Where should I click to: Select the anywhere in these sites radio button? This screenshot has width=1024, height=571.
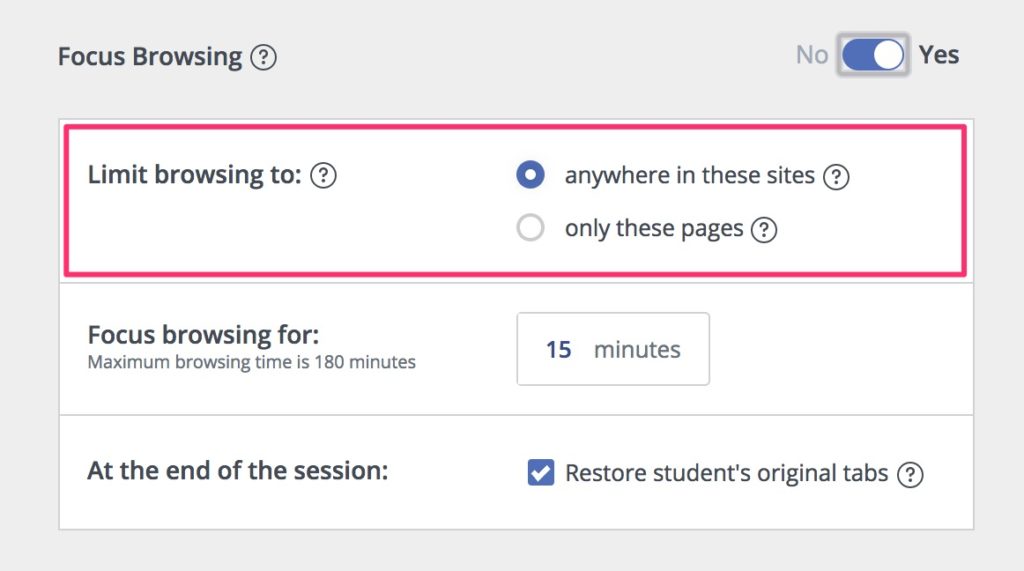[x=530, y=175]
